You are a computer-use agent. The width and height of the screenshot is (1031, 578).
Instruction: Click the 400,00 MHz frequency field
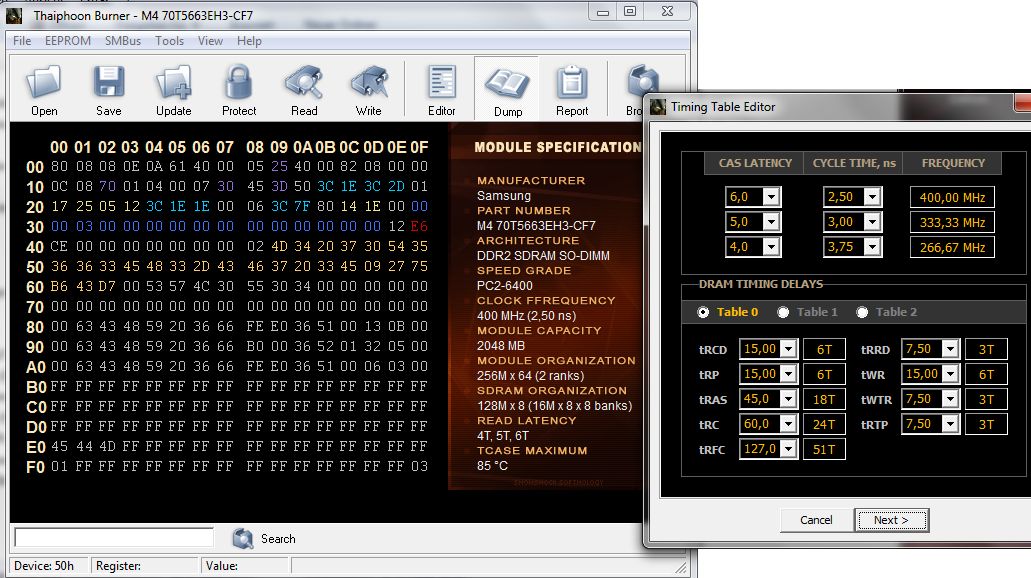(952, 197)
